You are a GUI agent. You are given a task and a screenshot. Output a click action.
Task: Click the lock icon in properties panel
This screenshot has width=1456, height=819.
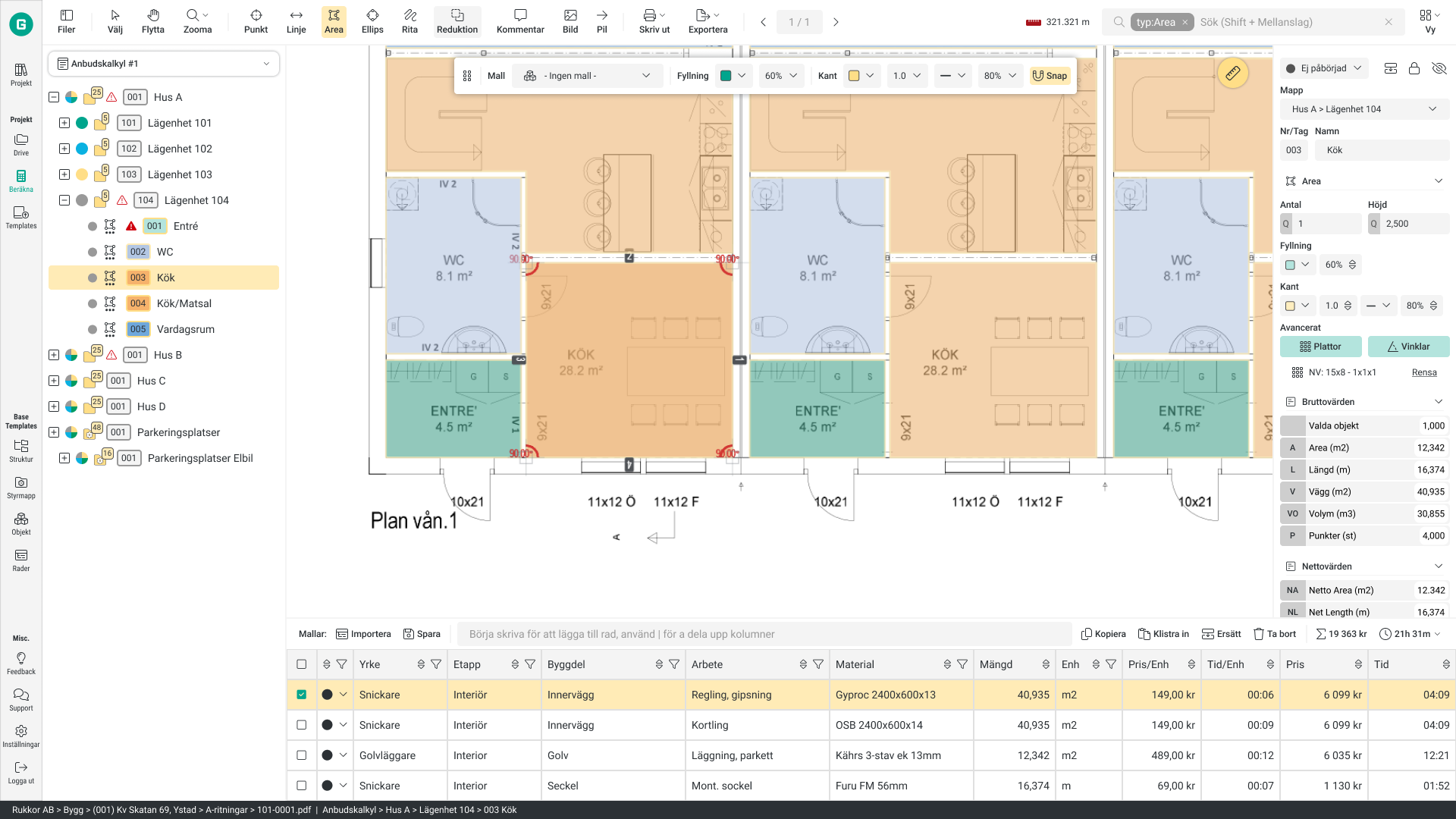coord(1414,68)
